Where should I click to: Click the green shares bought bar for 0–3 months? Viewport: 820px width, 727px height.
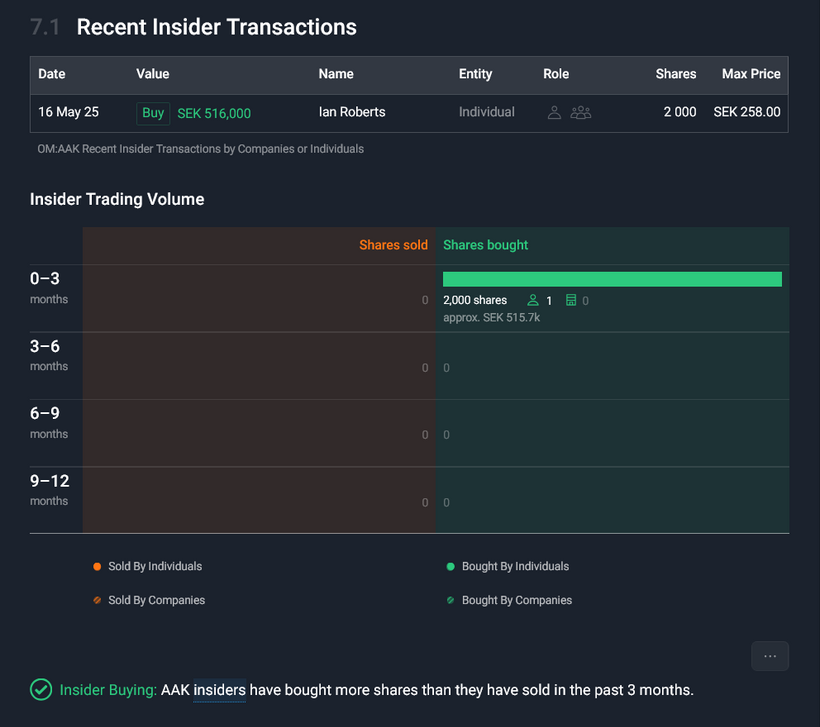tap(612, 279)
